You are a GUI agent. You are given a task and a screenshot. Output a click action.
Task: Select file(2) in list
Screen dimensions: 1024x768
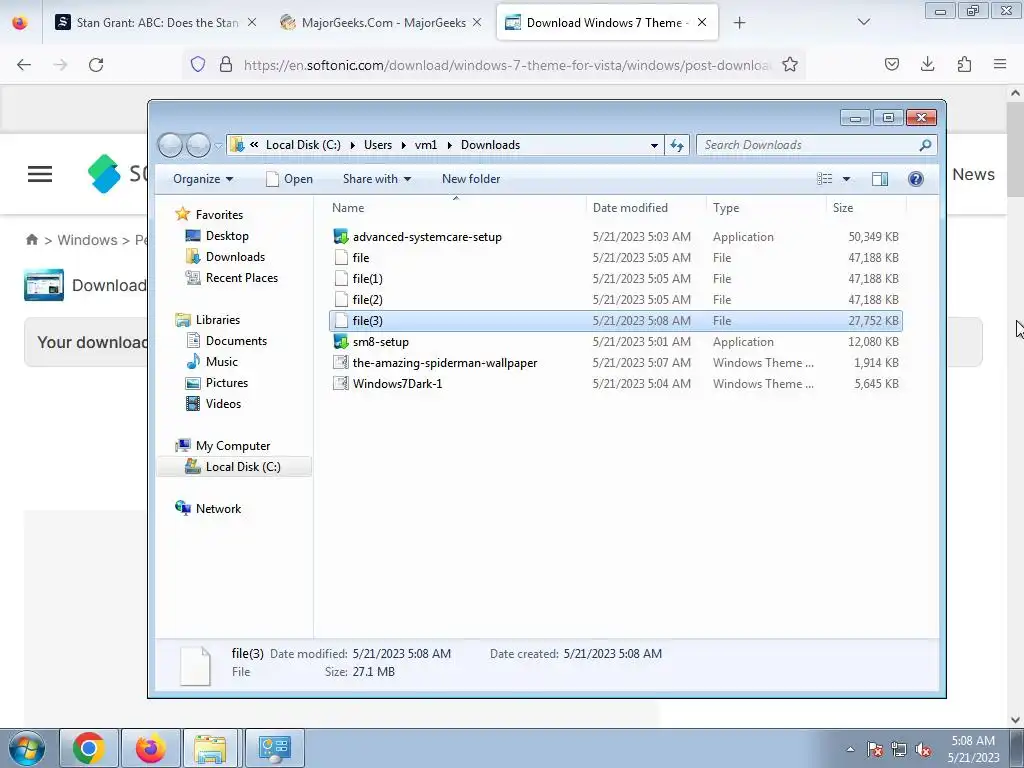pos(616,300)
